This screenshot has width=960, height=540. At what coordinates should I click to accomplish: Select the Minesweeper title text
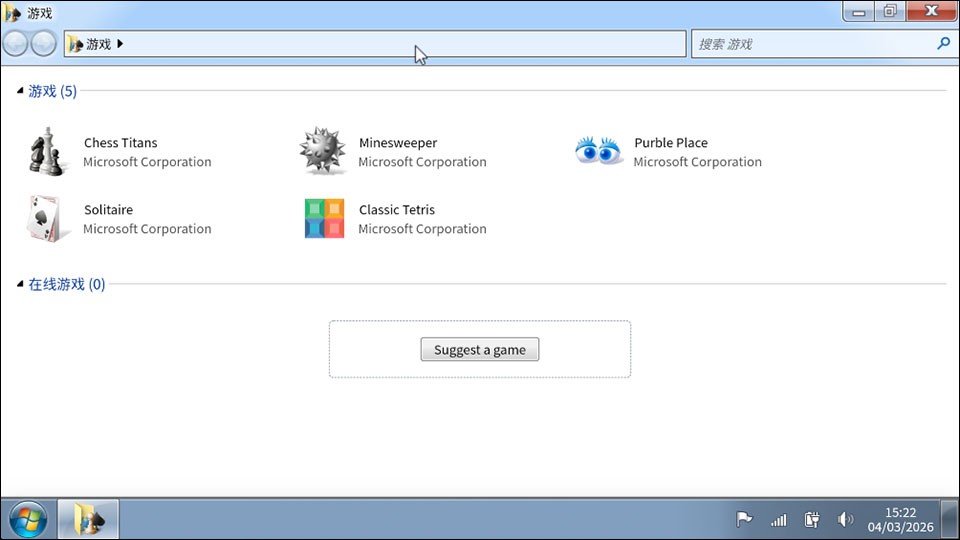[398, 143]
